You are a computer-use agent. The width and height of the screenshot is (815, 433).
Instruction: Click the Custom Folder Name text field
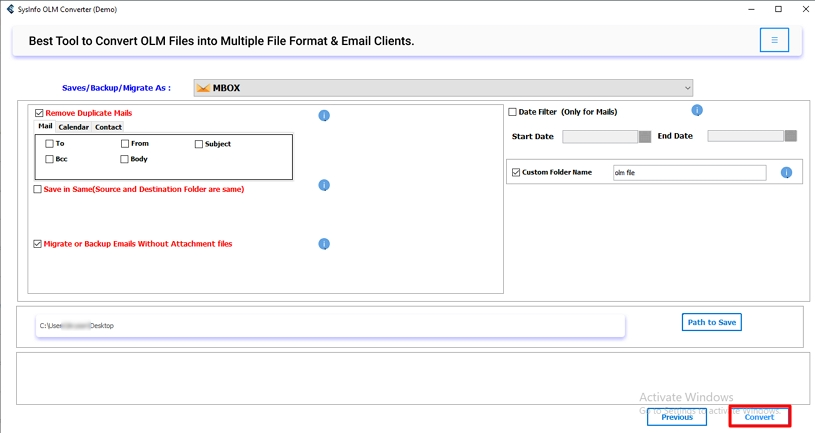click(x=688, y=173)
